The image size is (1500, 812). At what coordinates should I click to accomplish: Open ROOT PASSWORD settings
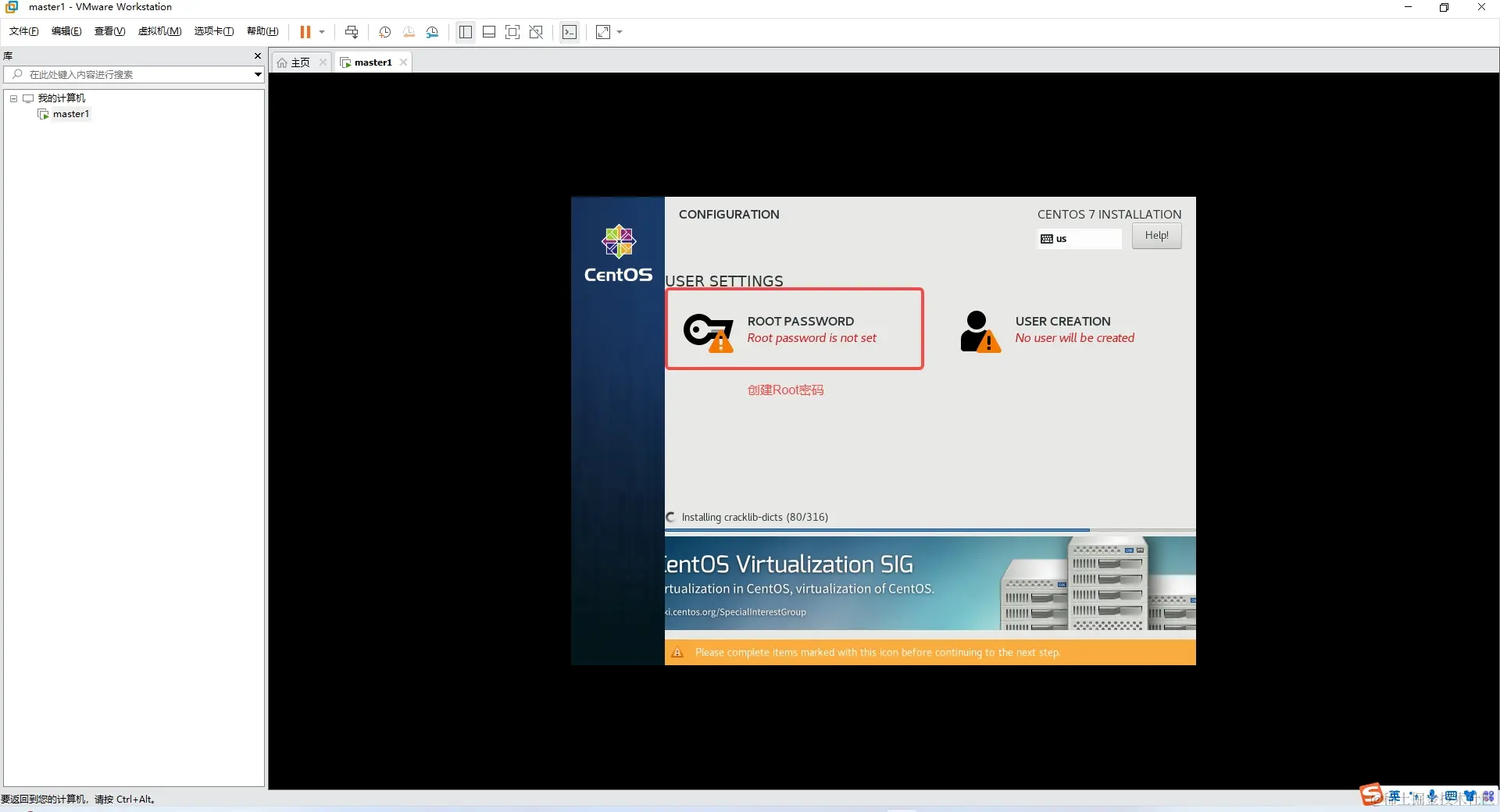click(795, 329)
